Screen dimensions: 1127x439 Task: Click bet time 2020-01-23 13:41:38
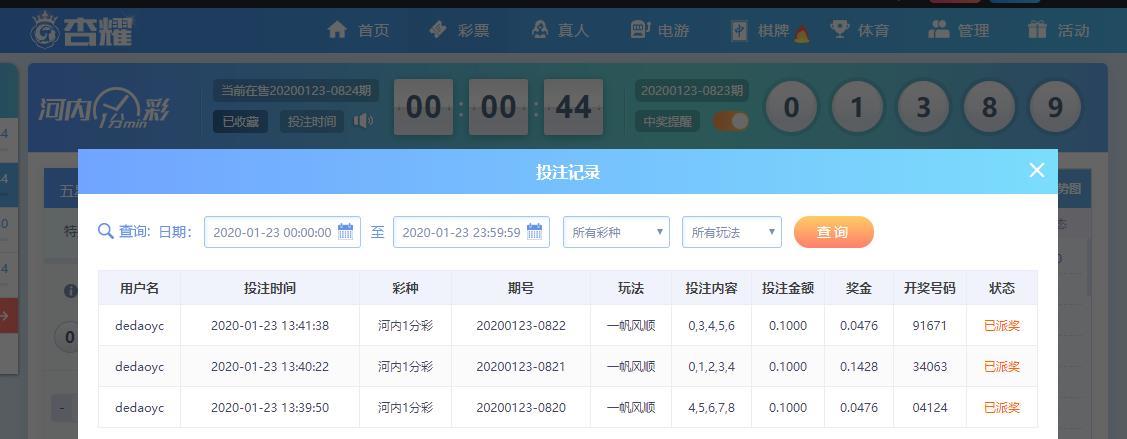pyautogui.click(x=270, y=325)
